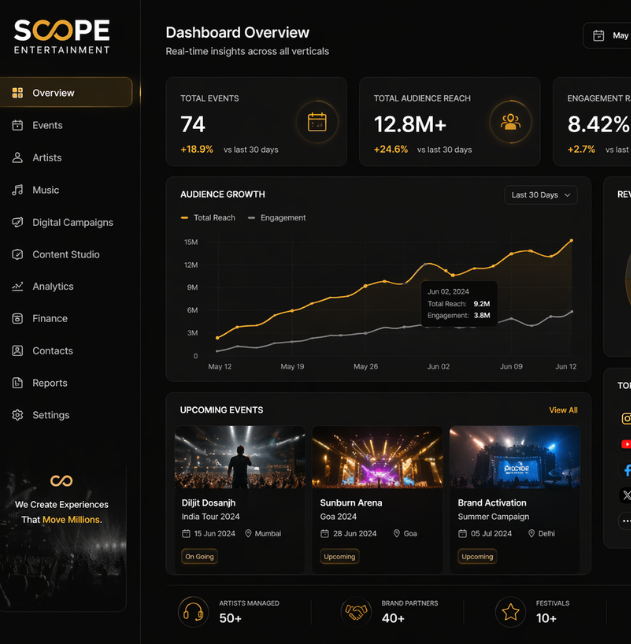Image resolution: width=631 pixels, height=644 pixels.
Task: Click the Instagram icon in right panel
Action: pyautogui.click(x=625, y=419)
